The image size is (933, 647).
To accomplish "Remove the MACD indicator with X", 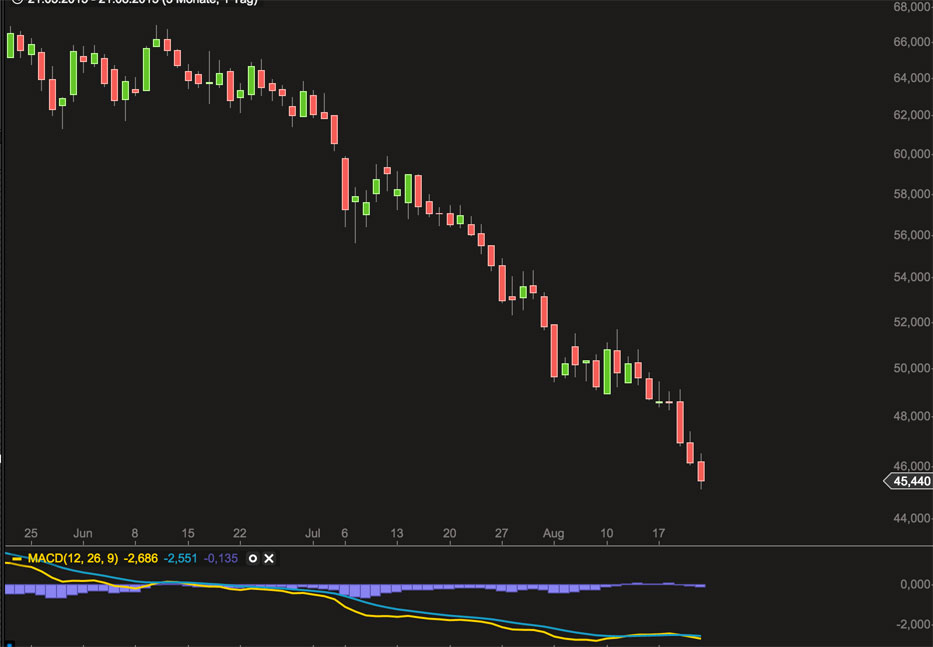I will click(x=269, y=558).
